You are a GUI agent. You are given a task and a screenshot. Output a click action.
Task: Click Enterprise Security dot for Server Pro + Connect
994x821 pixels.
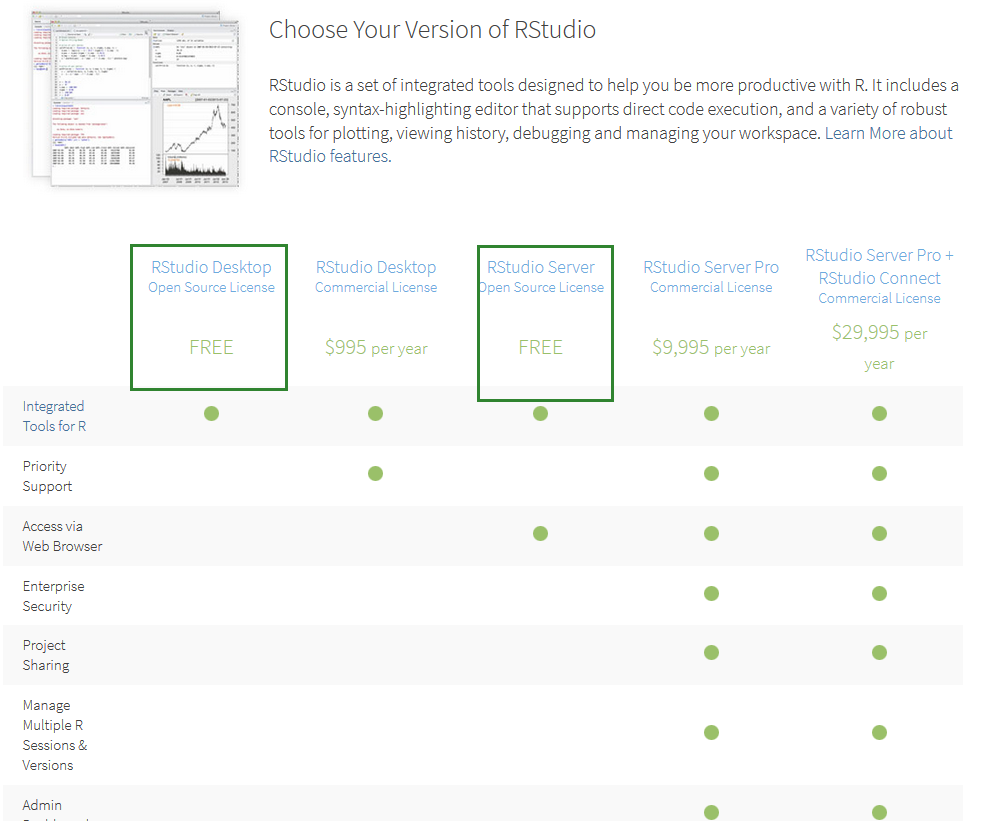[x=879, y=593]
